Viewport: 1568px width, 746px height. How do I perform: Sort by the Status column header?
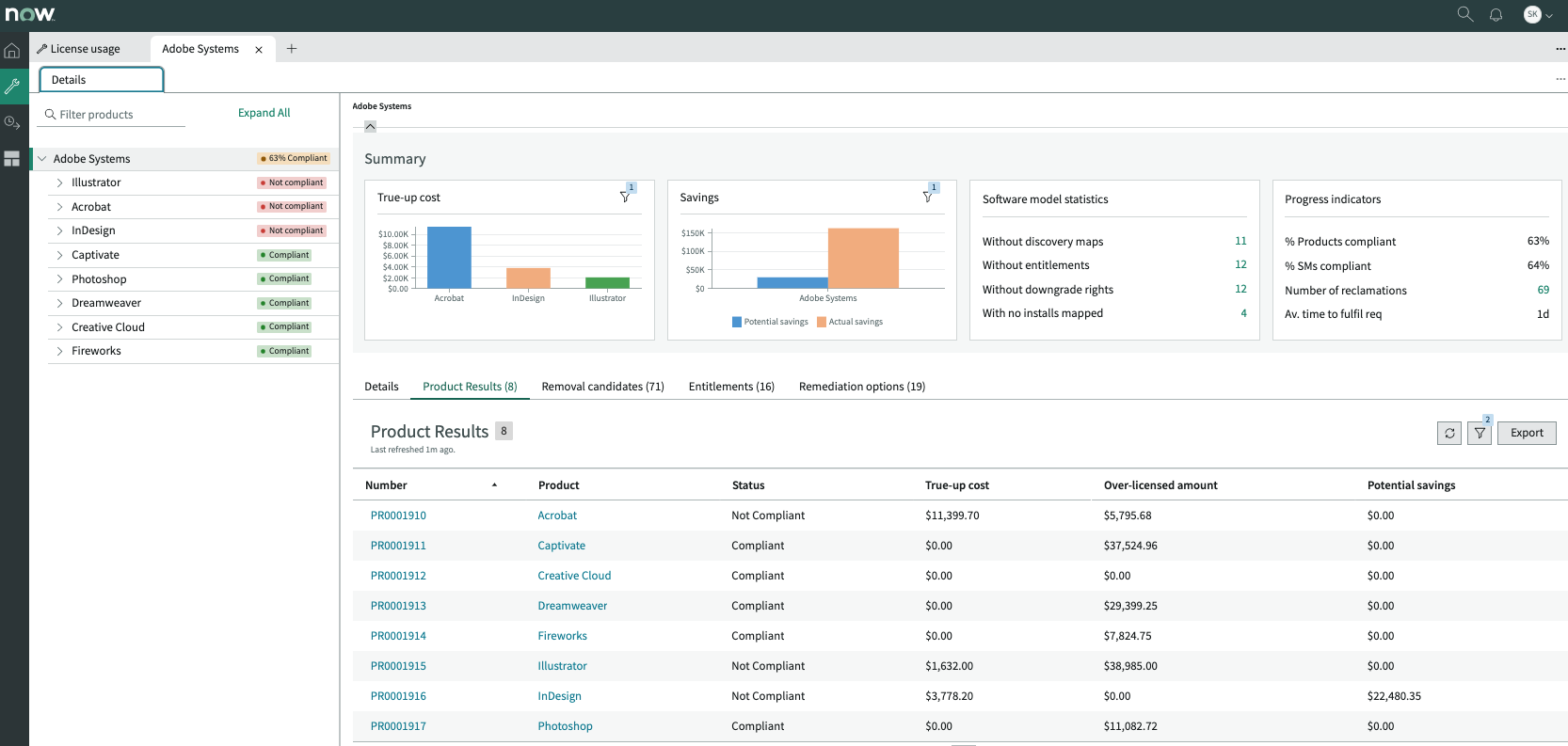coord(748,485)
